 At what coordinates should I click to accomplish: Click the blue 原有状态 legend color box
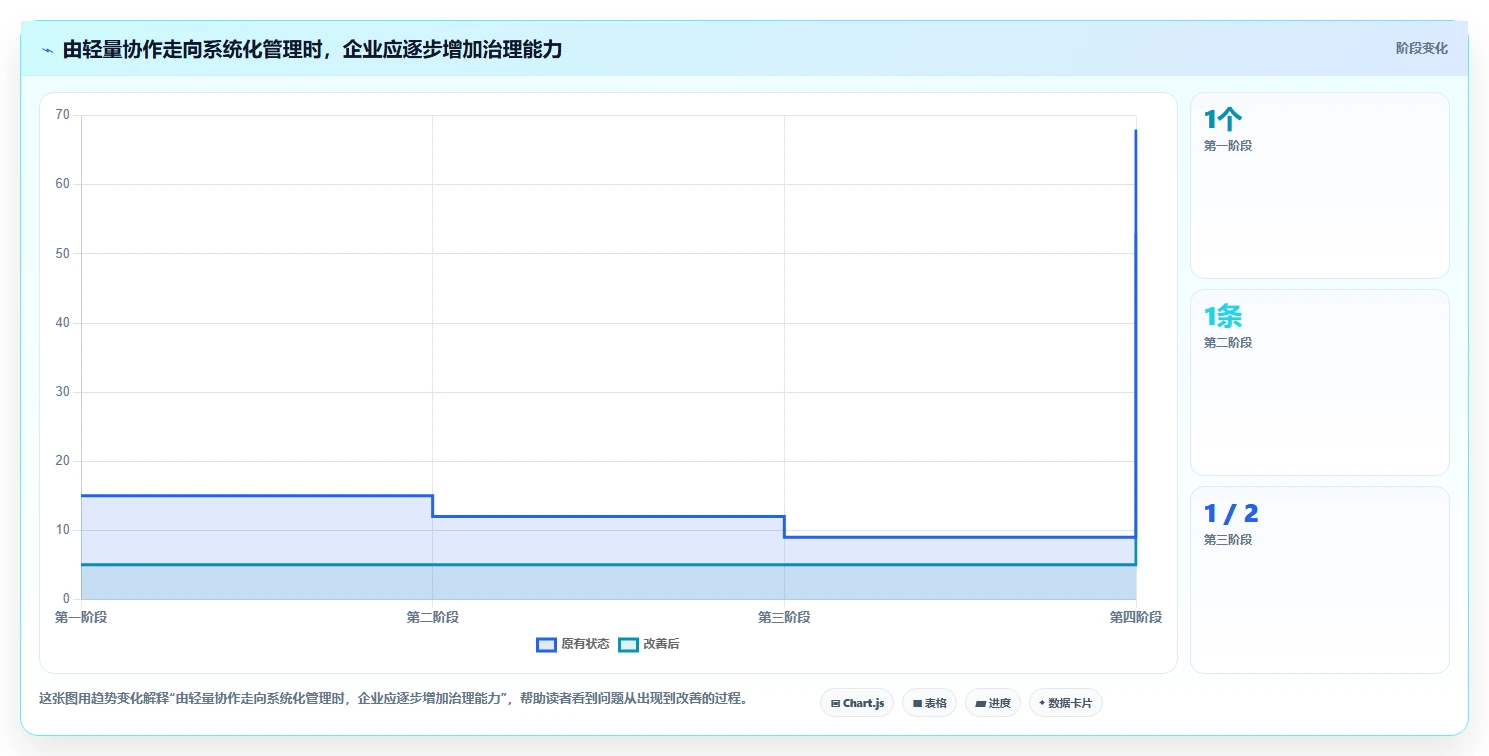546,644
